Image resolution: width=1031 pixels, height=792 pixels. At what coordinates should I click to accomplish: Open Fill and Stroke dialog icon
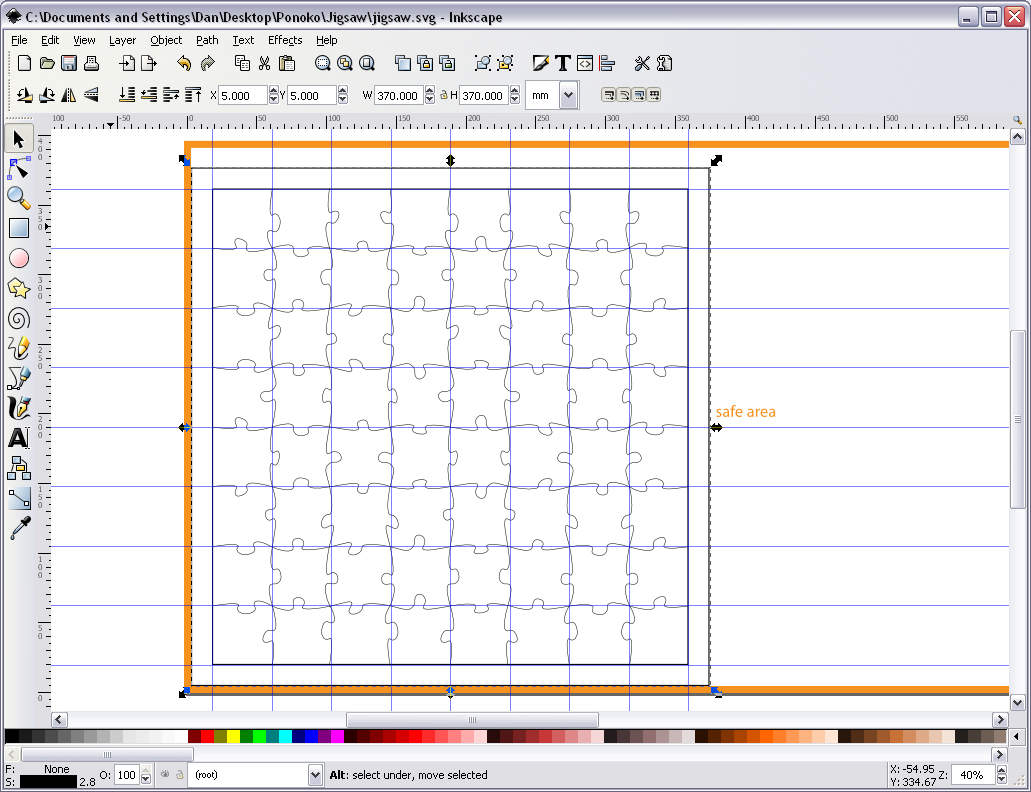click(540, 63)
